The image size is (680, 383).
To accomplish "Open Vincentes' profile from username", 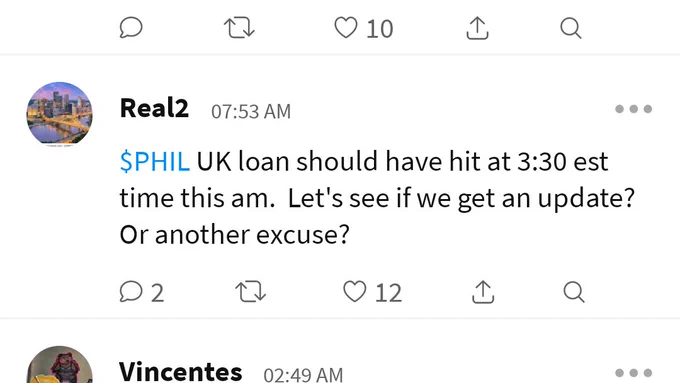I will coord(180,372).
